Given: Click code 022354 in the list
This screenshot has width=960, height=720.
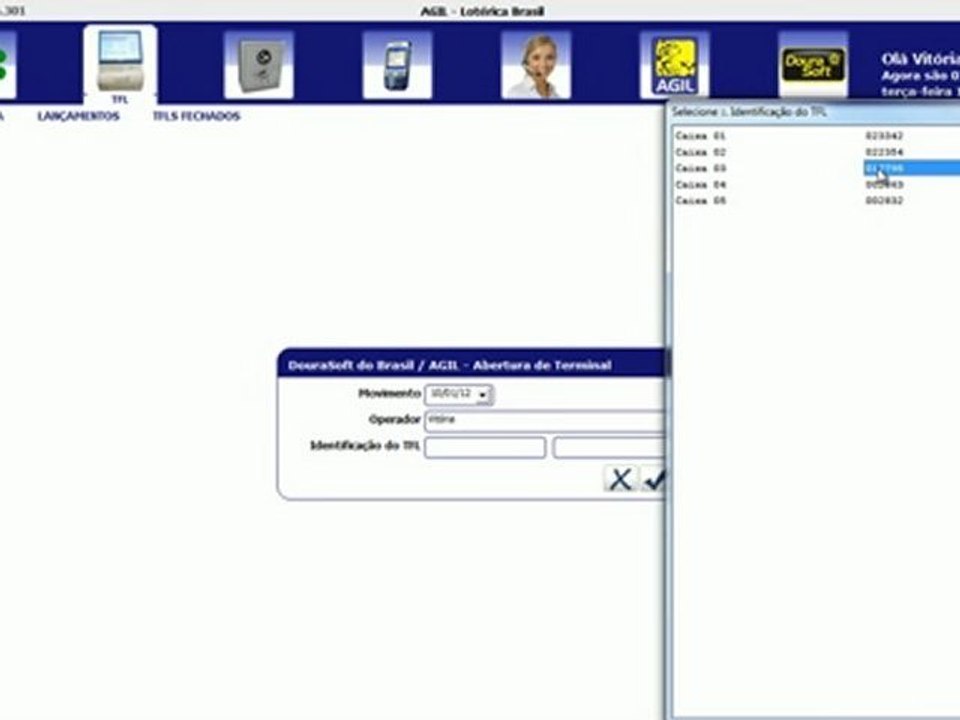Looking at the screenshot, I should pyautogui.click(x=884, y=152).
